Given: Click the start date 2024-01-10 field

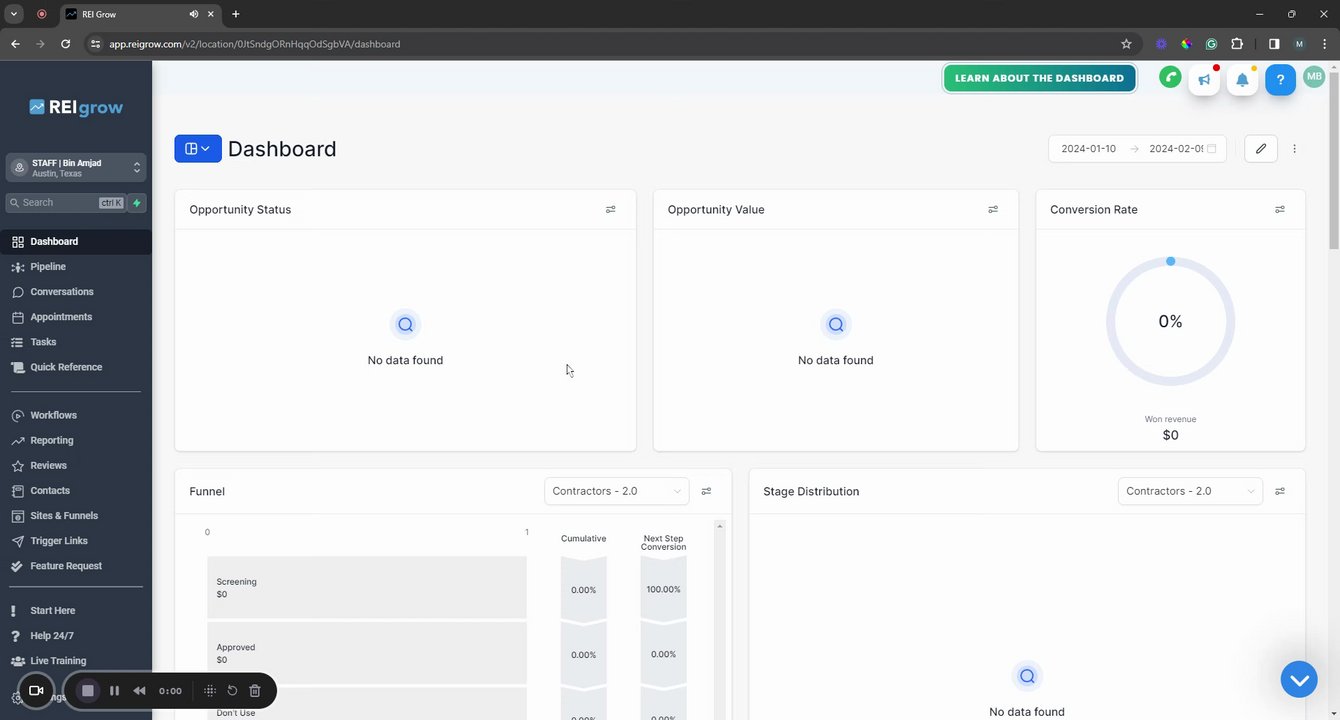Looking at the screenshot, I should [x=1089, y=149].
